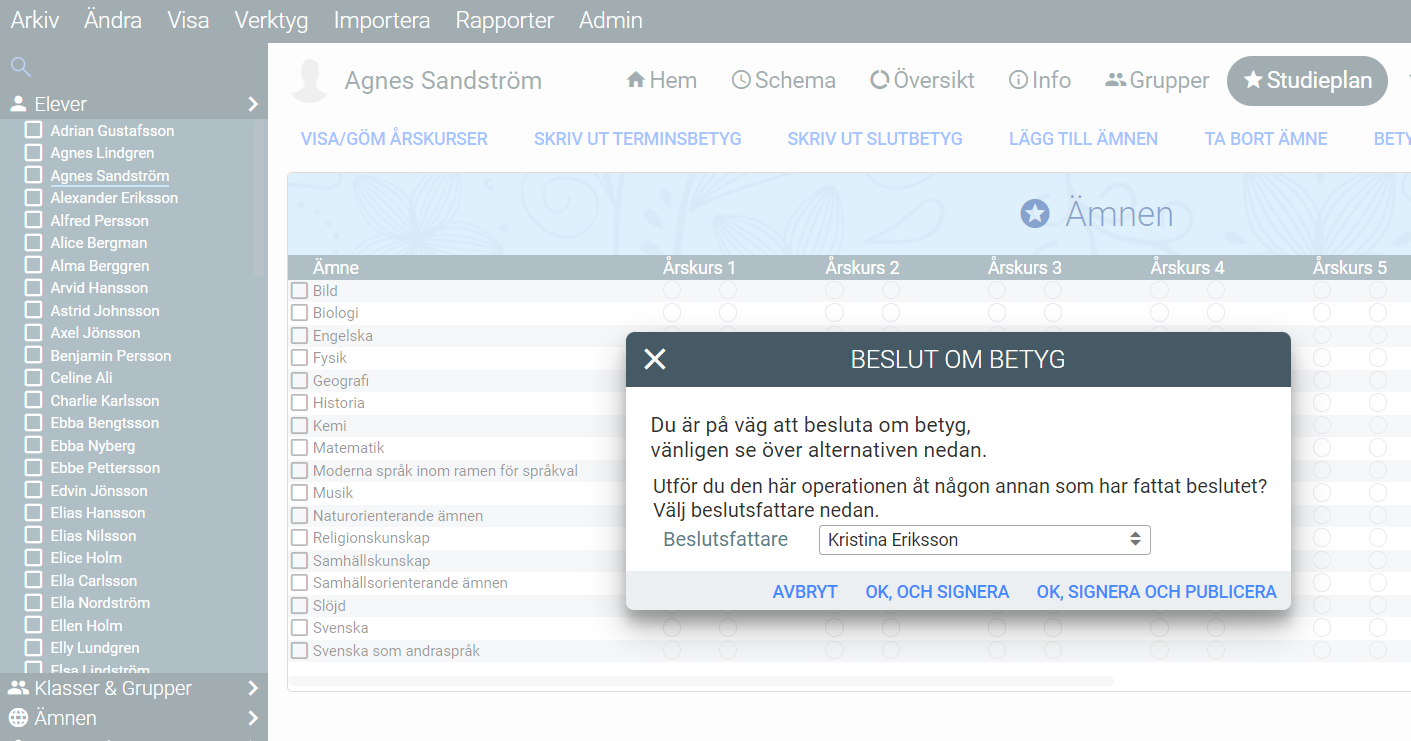Select the Bild subject checkbox
This screenshot has width=1411, height=741.
point(300,291)
